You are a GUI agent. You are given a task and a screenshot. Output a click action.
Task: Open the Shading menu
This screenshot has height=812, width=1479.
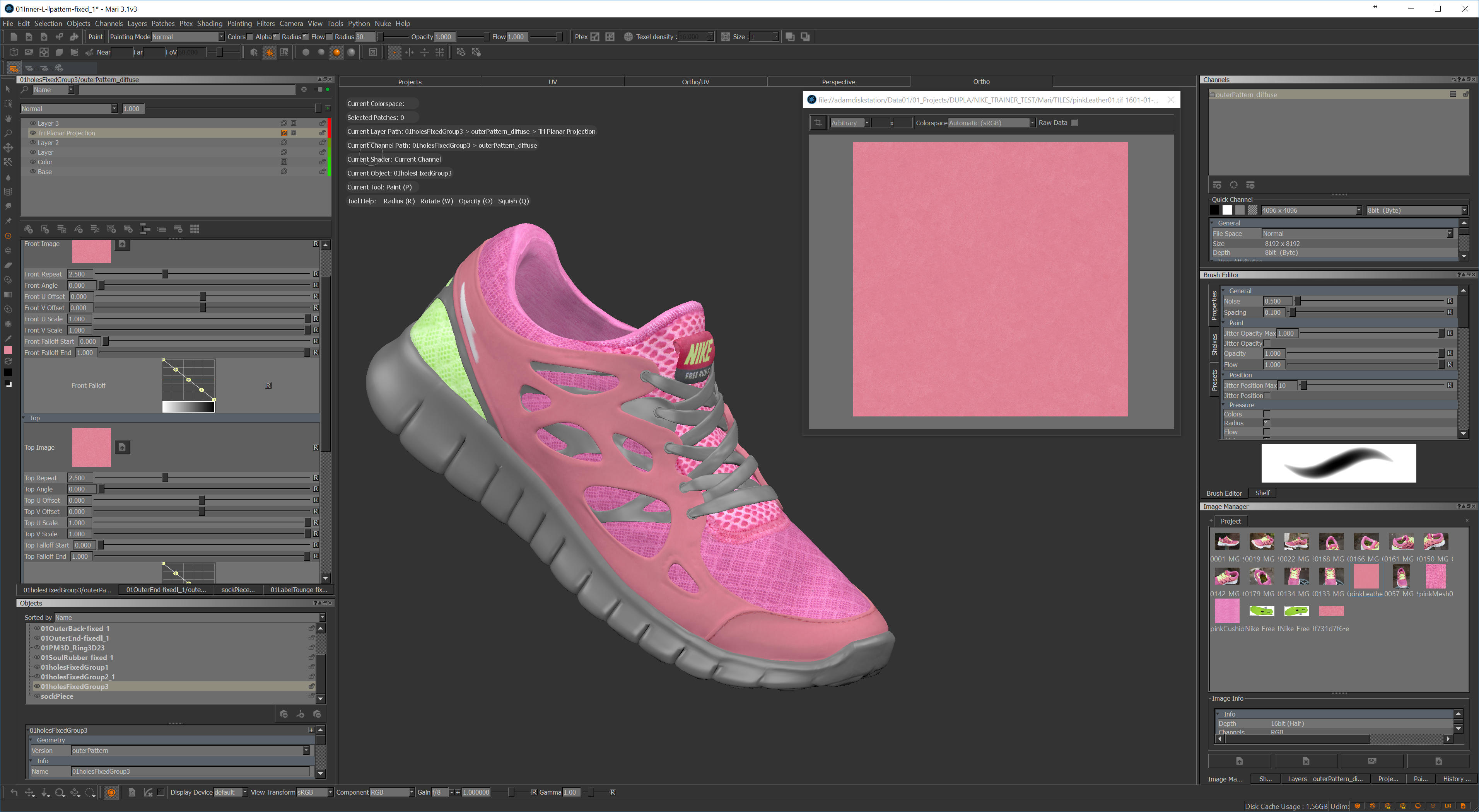[x=210, y=24]
